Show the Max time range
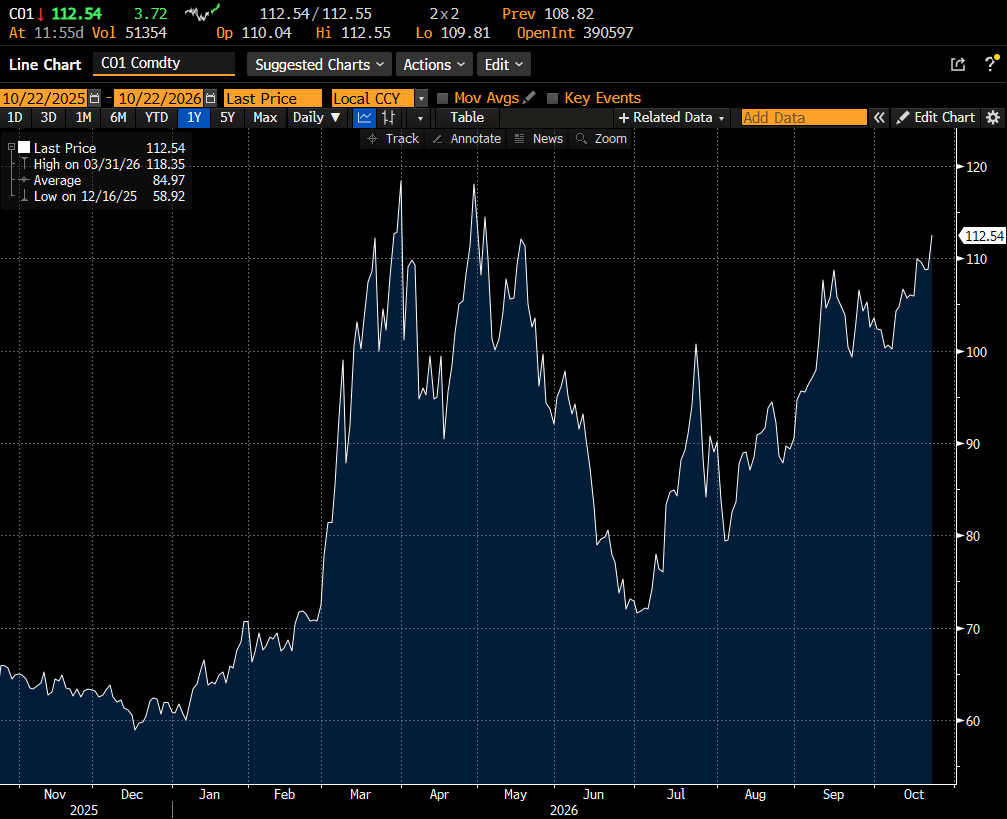Viewport: 1007px width, 819px height. [x=265, y=118]
